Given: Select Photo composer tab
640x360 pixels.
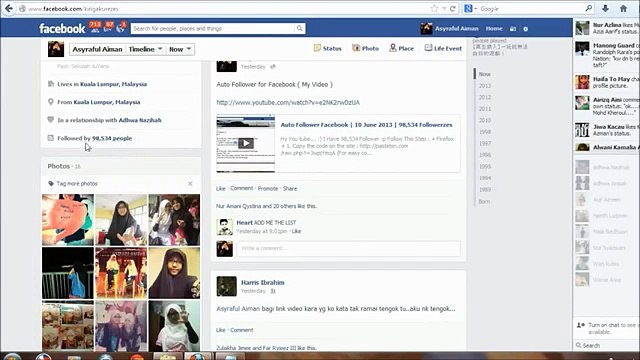Looking at the screenshot, I should point(365,48).
